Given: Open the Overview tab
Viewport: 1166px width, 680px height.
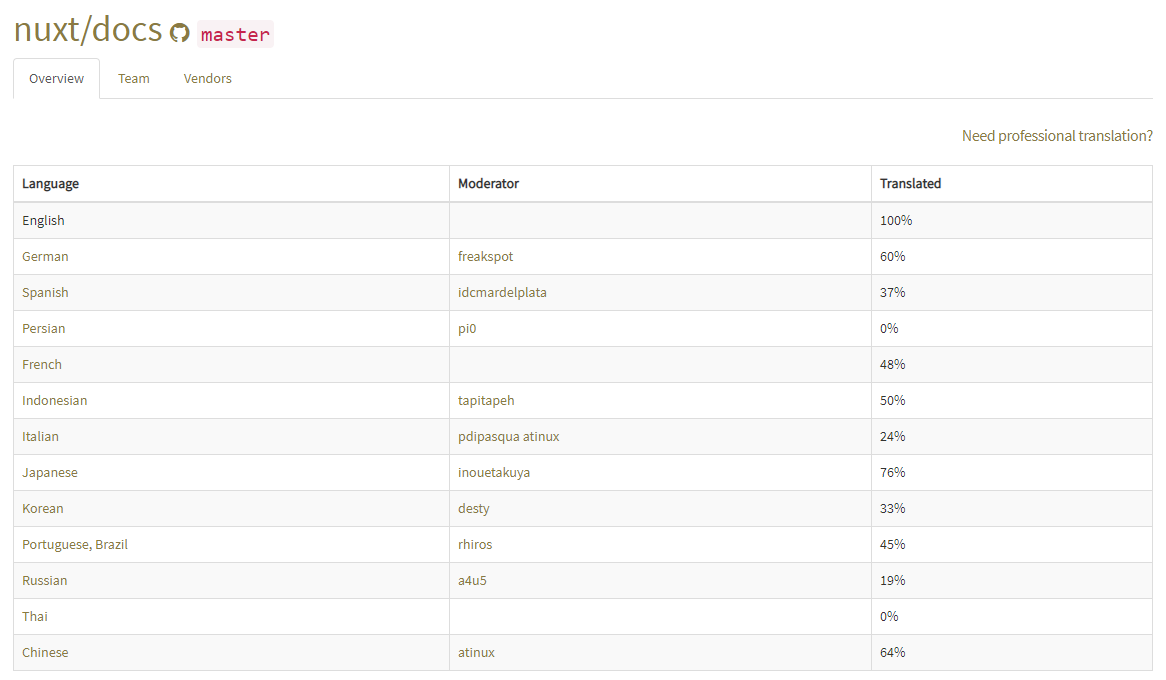Looking at the screenshot, I should [x=56, y=79].
